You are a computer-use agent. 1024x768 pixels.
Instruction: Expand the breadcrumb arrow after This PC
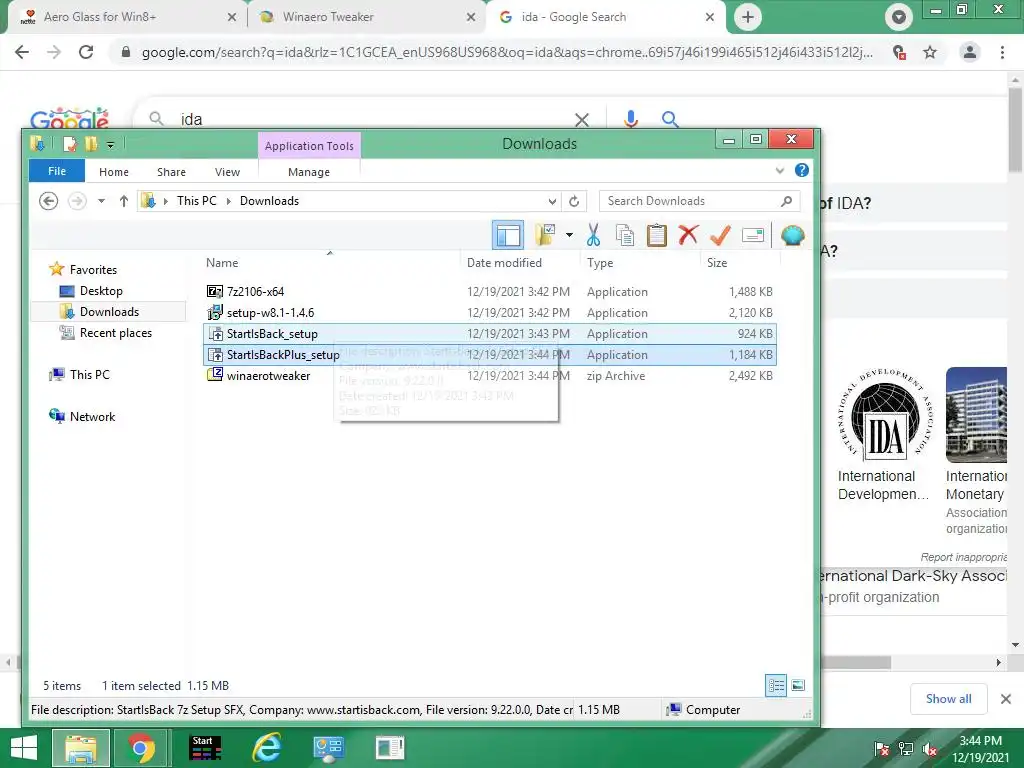229,201
